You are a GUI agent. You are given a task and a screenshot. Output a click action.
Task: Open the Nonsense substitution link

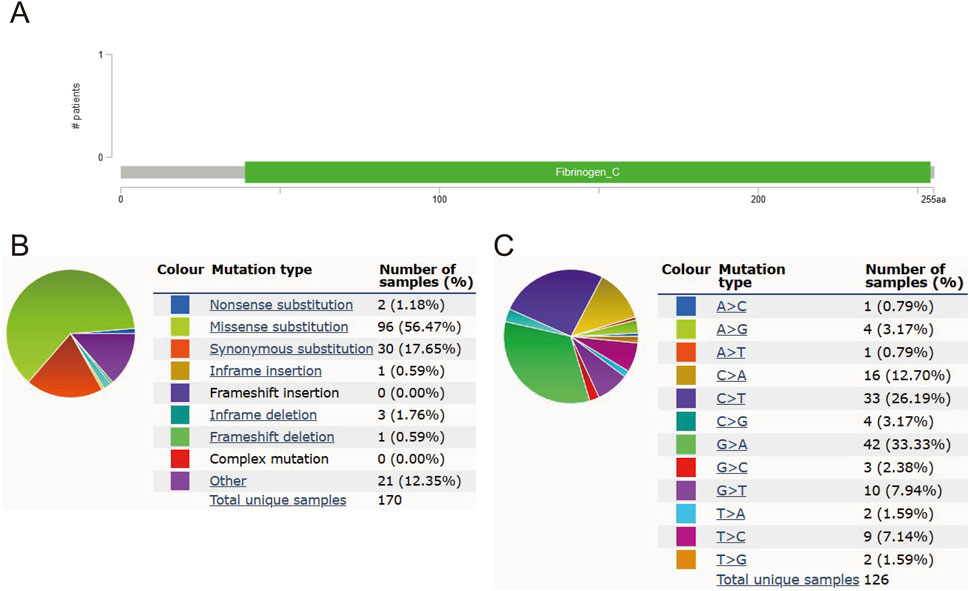click(x=281, y=305)
